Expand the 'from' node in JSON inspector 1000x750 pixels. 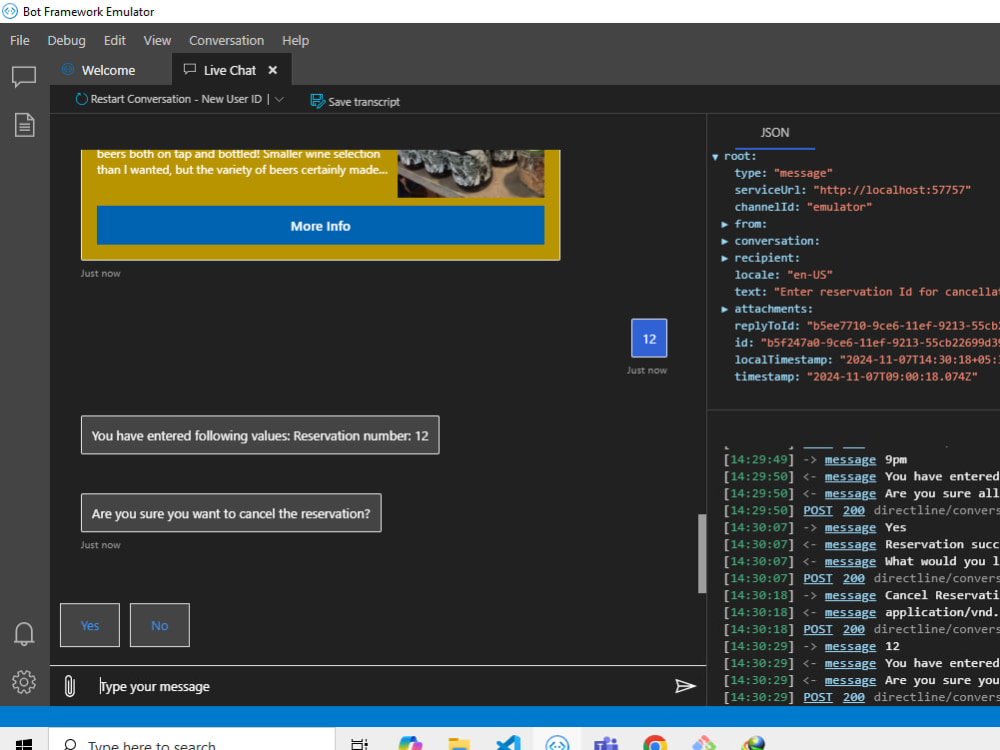[726, 223]
